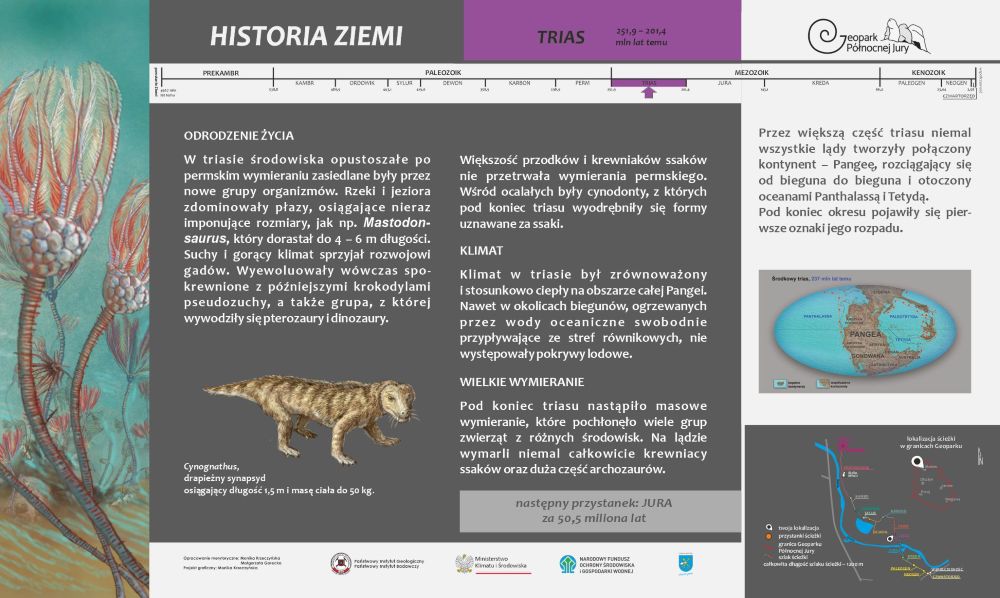Click the HISTORIA ZIEMI title heading
This screenshot has height=598, width=1000.
click(306, 33)
